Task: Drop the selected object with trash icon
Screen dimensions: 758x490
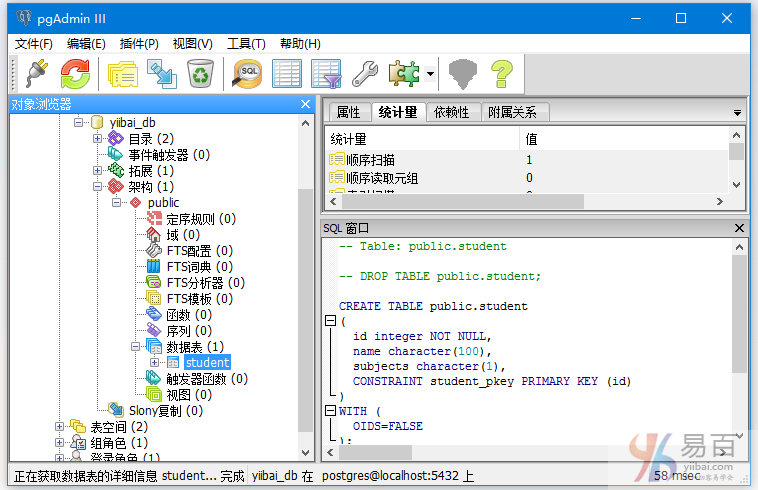Action: point(200,73)
